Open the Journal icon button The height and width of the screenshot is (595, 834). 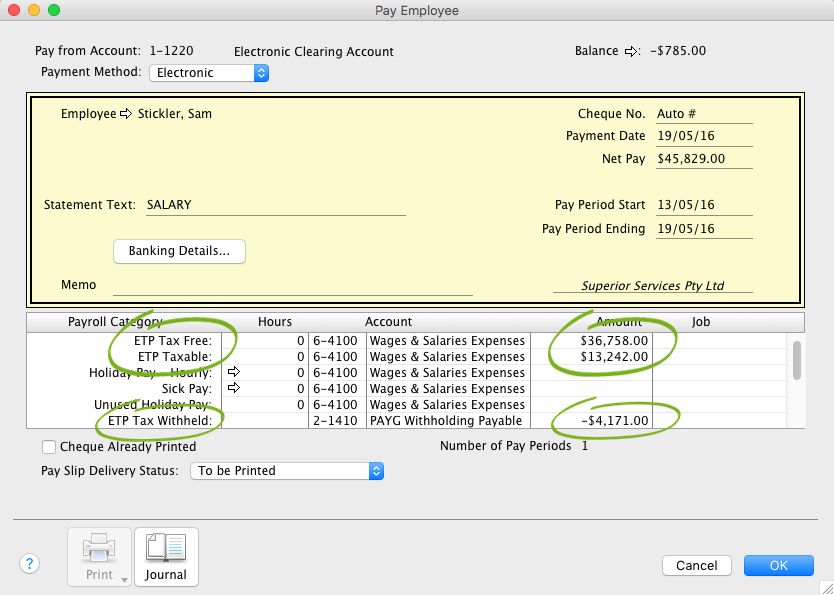(x=166, y=556)
